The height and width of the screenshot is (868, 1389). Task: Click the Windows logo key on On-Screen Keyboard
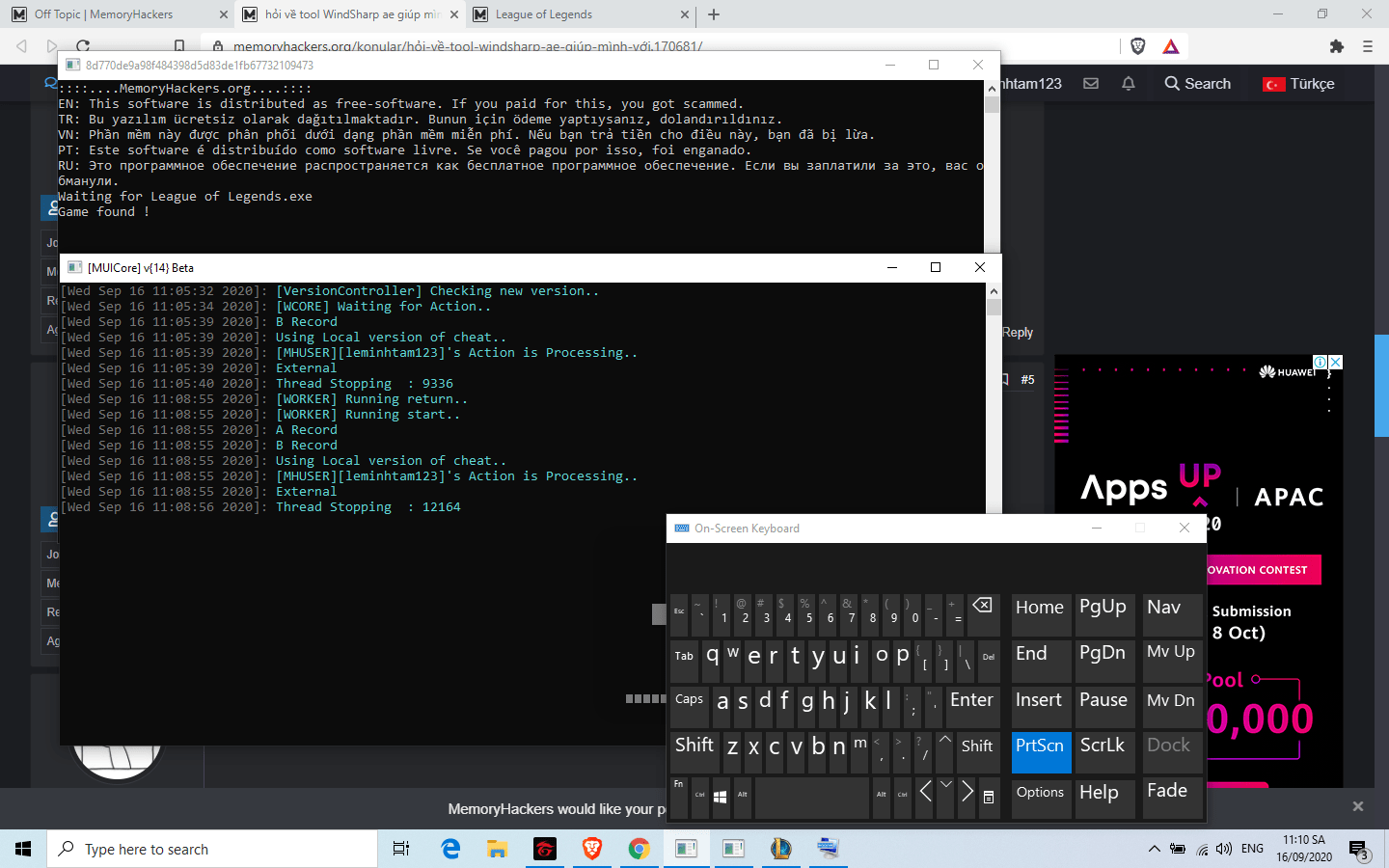tap(720, 798)
